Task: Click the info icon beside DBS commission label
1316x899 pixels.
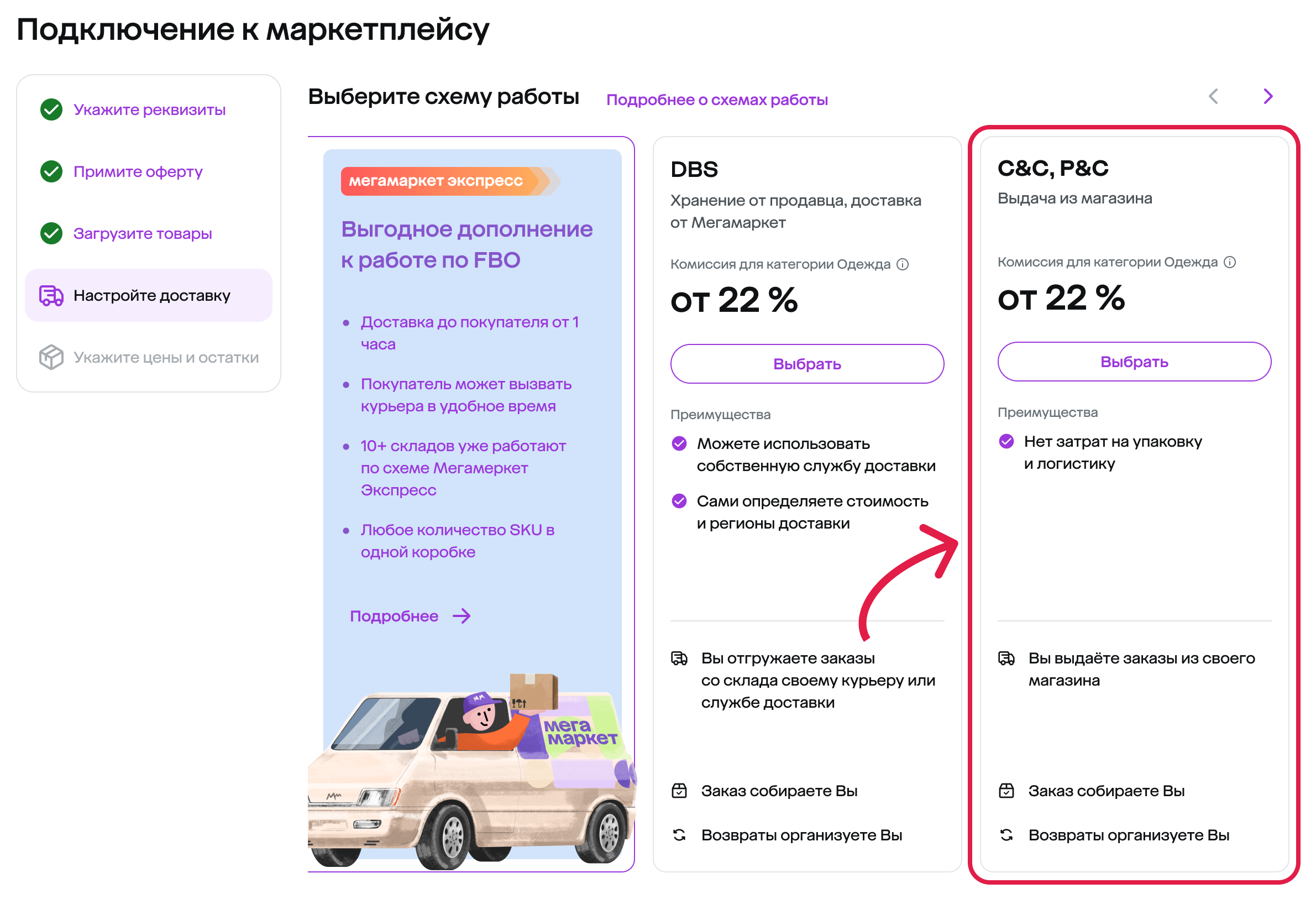Action: 903,264
